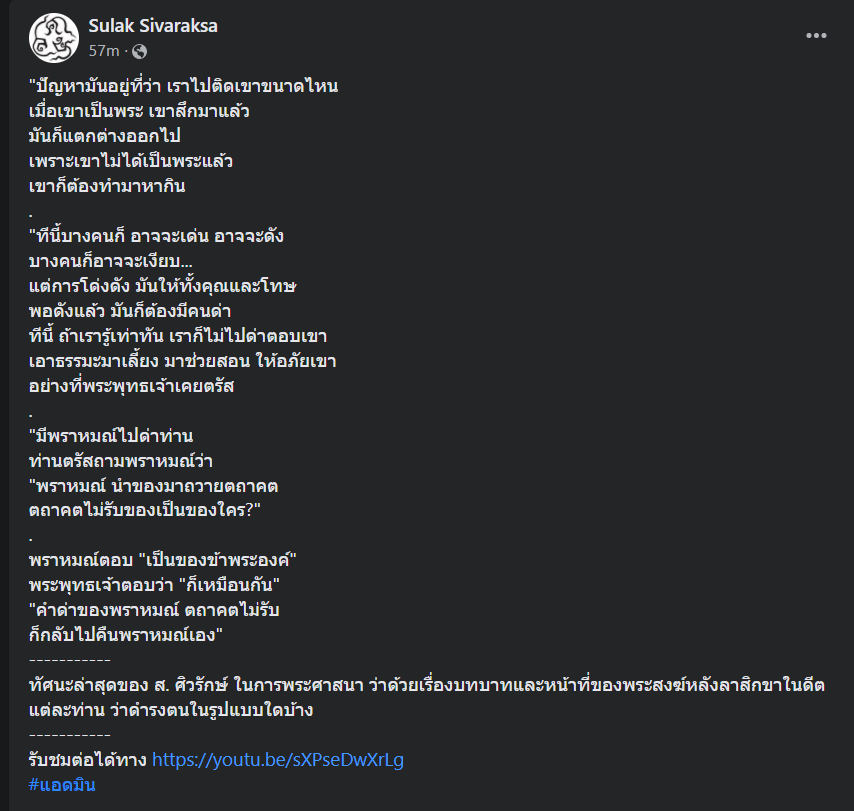The height and width of the screenshot is (811, 854).
Task: Click the #แอดมิน hashtag
Action: coord(62,785)
